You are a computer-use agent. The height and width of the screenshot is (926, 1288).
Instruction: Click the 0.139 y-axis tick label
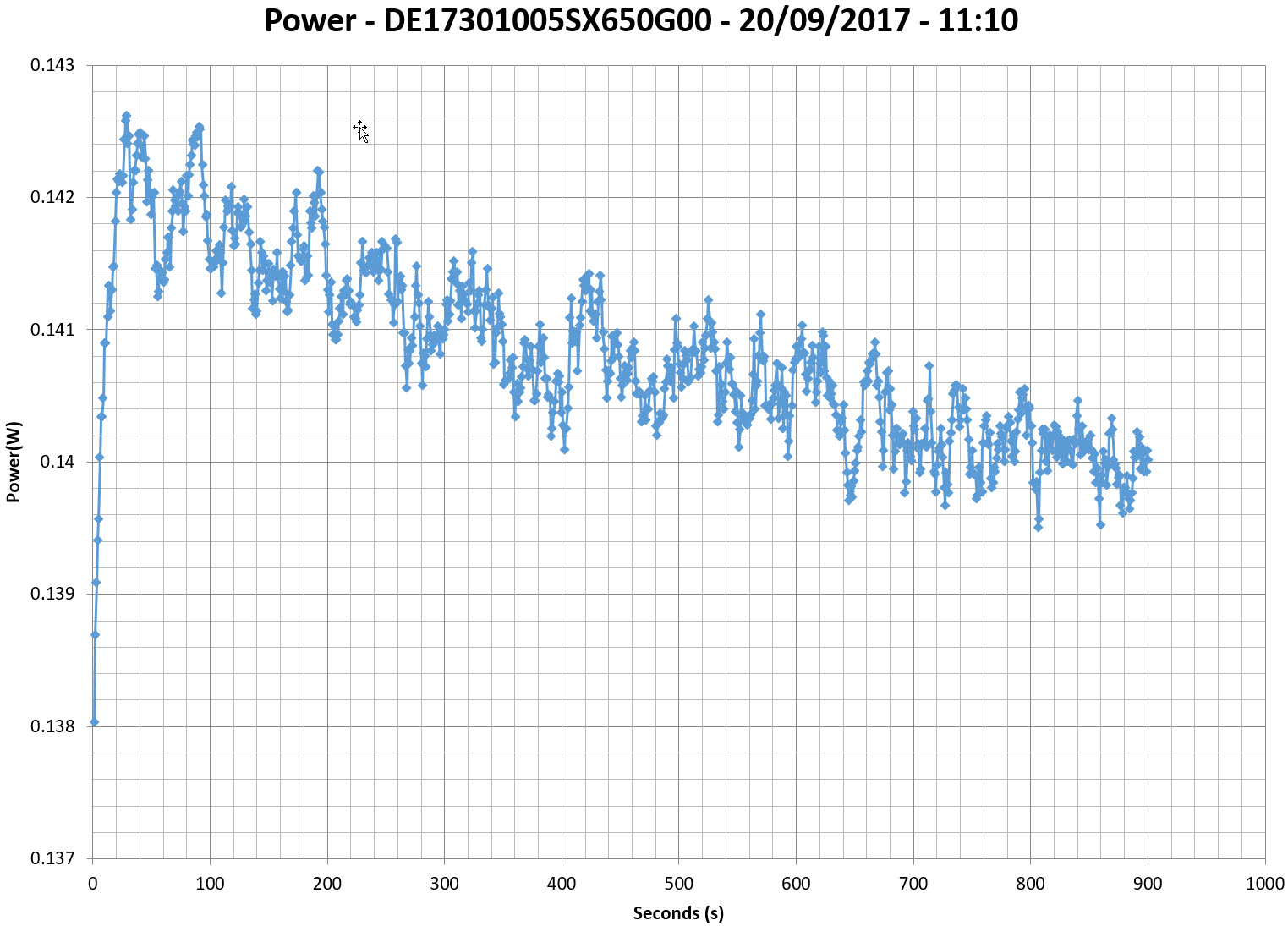point(52,594)
